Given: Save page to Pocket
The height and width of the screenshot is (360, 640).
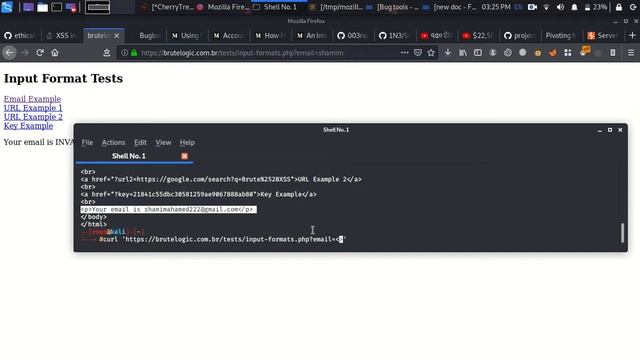Looking at the screenshot, I should pos(418,53).
